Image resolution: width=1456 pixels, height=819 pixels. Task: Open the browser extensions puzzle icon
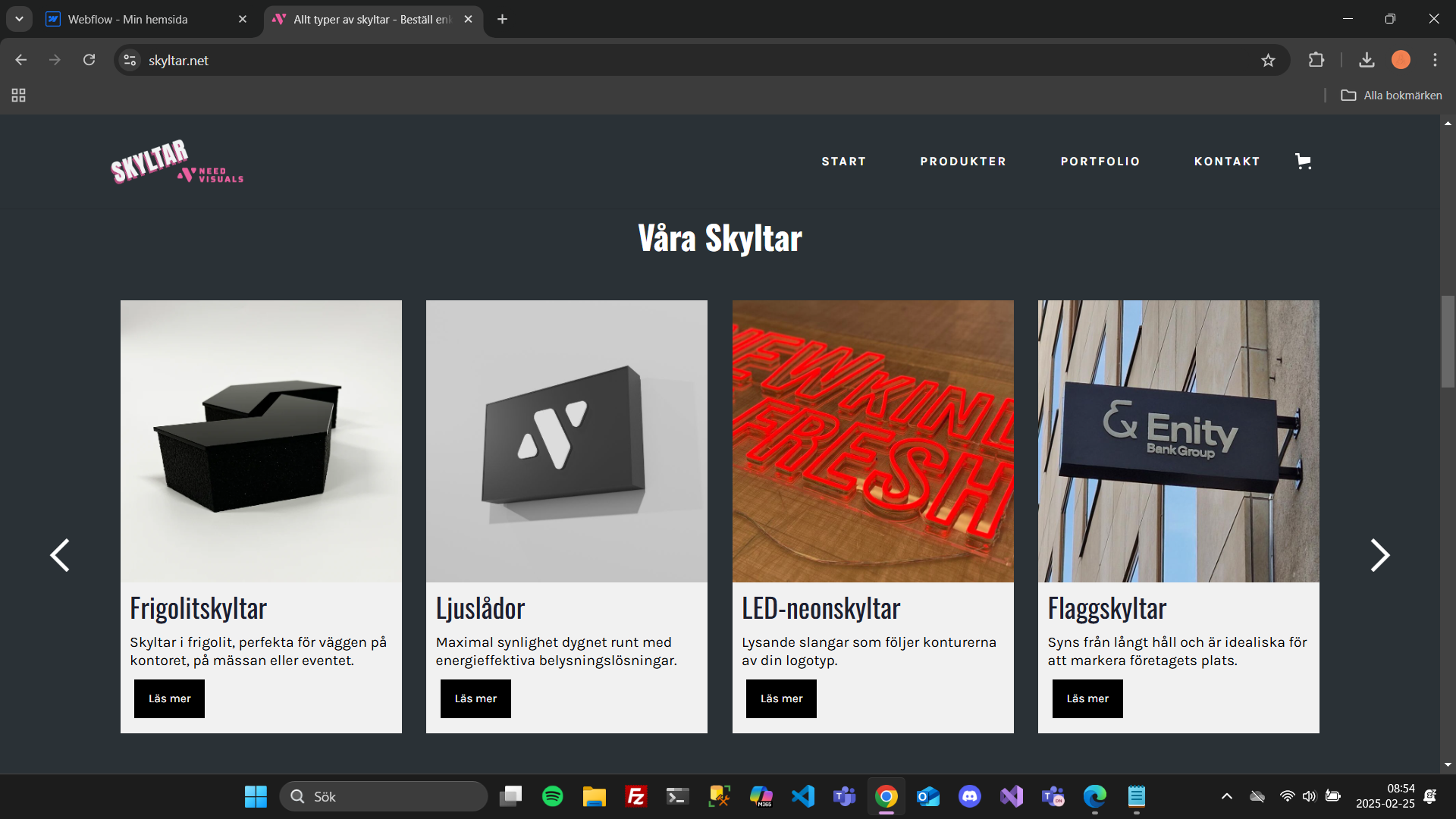[x=1316, y=60]
